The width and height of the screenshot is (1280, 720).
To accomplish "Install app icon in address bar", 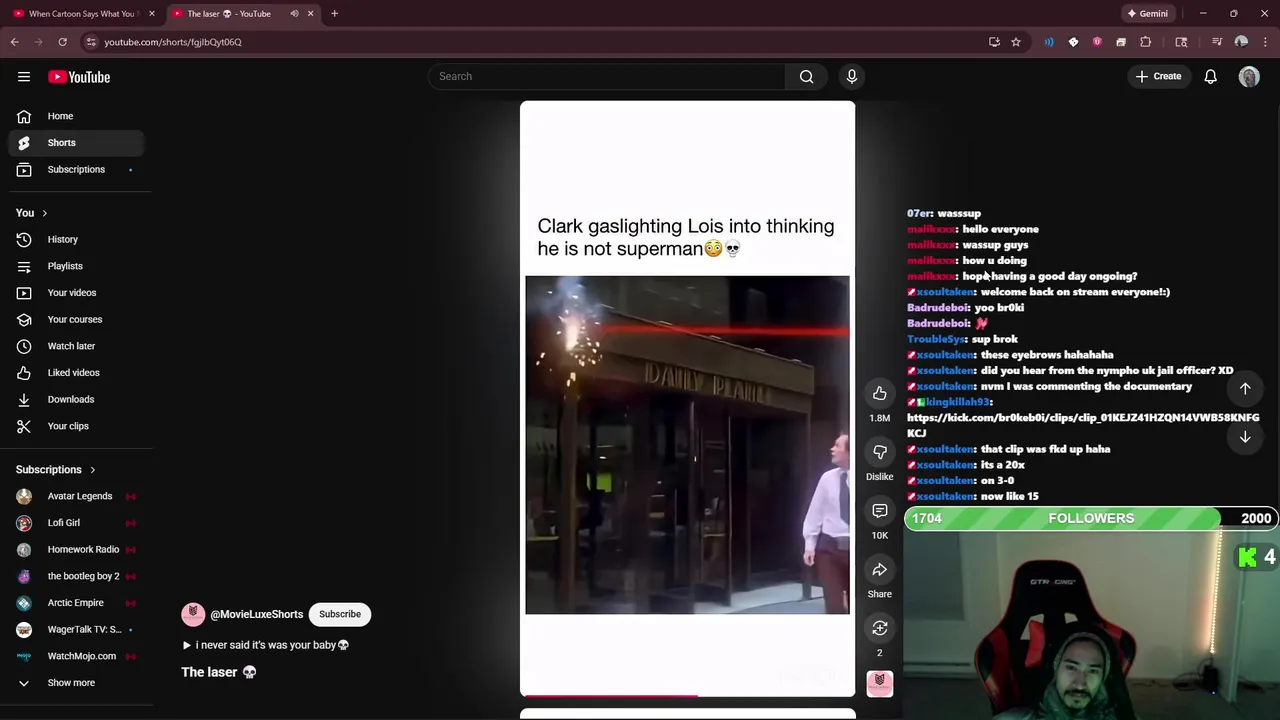I will tap(994, 42).
